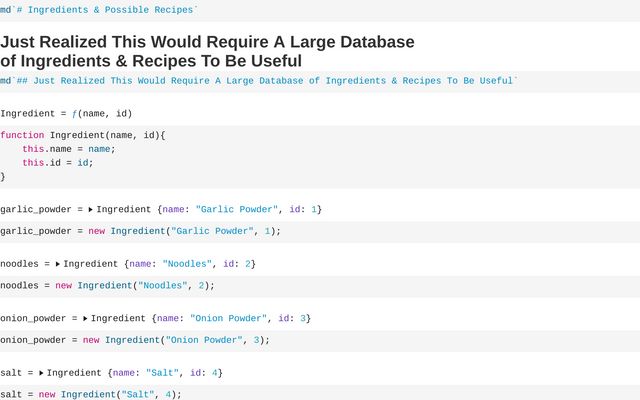
Task: Click the "Onion Powder" name value in output
Action: pos(227,318)
